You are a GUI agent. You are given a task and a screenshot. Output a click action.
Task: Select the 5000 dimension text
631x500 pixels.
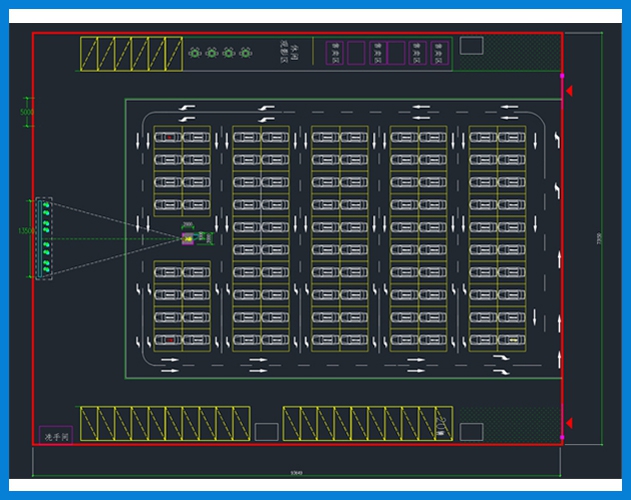tap(27, 112)
